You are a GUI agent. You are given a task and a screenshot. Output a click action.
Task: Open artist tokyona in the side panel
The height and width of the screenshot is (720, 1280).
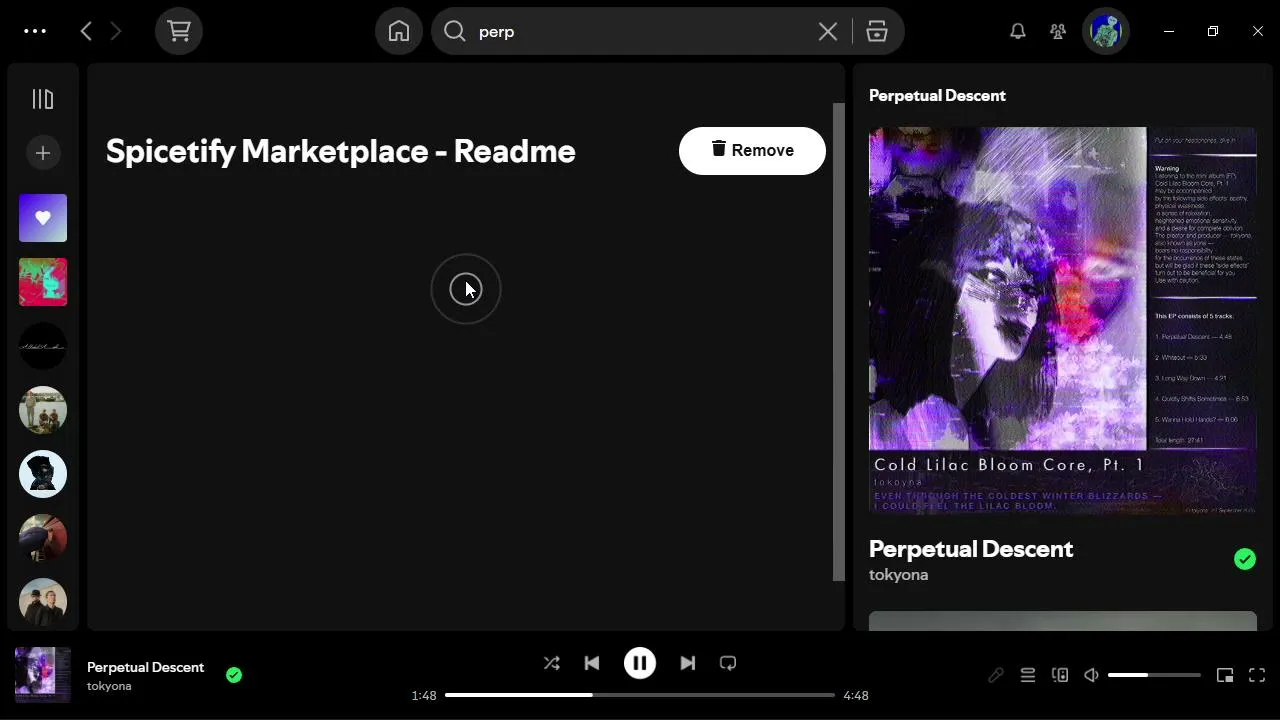coord(898,575)
